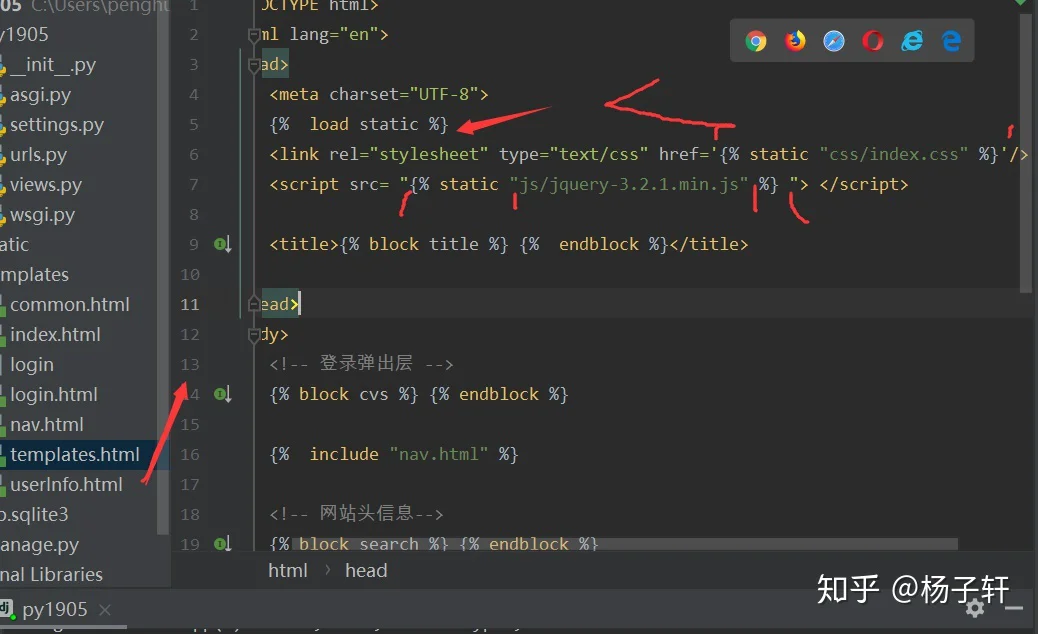Click the "{% block cvs %}" template tag

(x=344, y=394)
